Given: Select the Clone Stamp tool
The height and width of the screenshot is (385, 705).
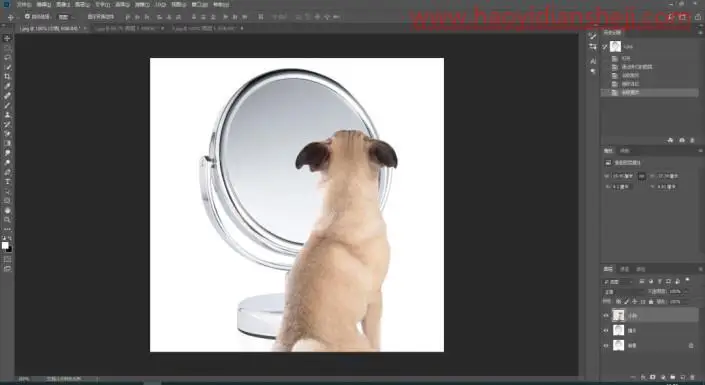Looking at the screenshot, I should tap(7, 115).
